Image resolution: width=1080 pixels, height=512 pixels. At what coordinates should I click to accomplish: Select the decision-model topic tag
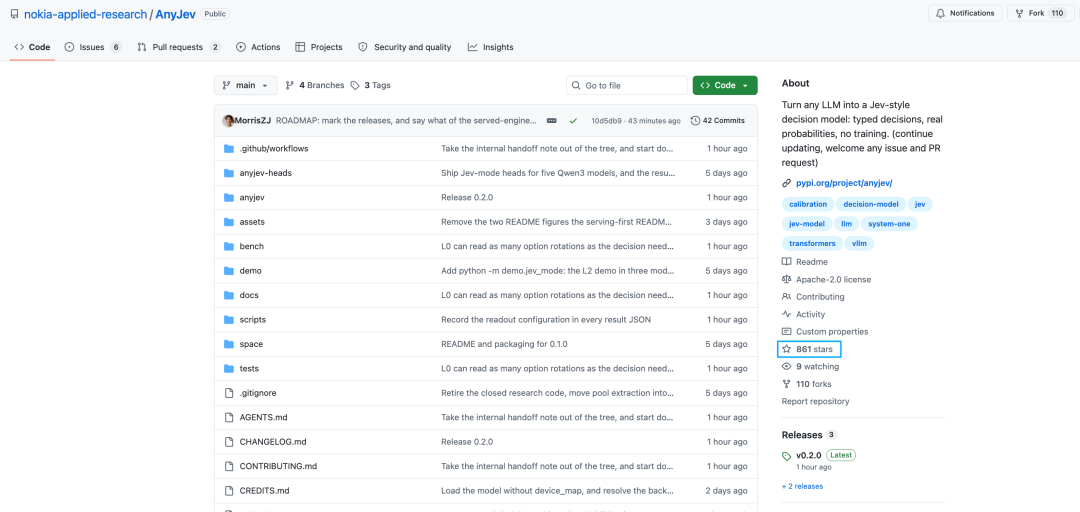click(871, 205)
